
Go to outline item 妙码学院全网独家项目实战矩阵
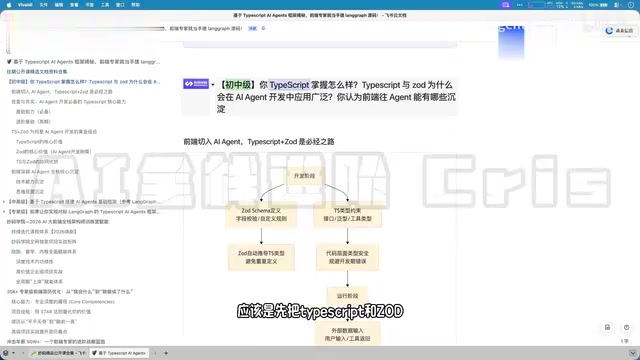(44, 242)
